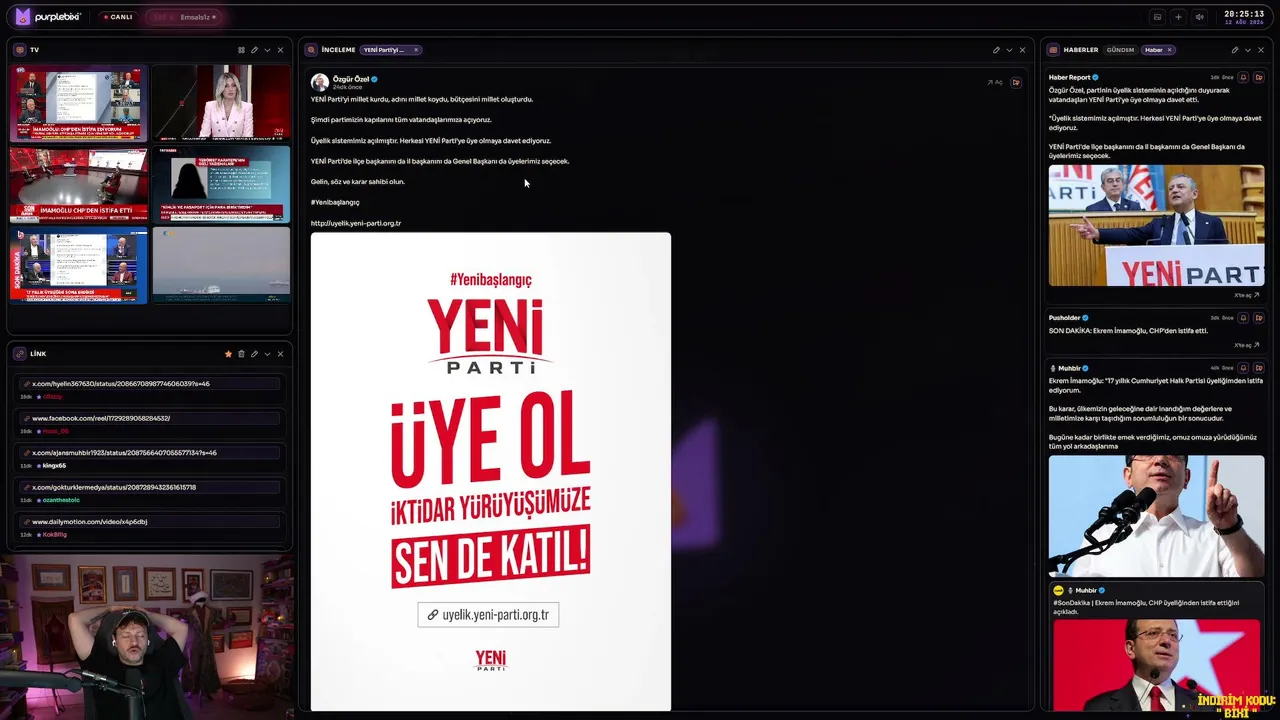Click Özgür Özel's profile avatar
Image resolution: width=1280 pixels, height=720 pixels.
tap(320, 82)
